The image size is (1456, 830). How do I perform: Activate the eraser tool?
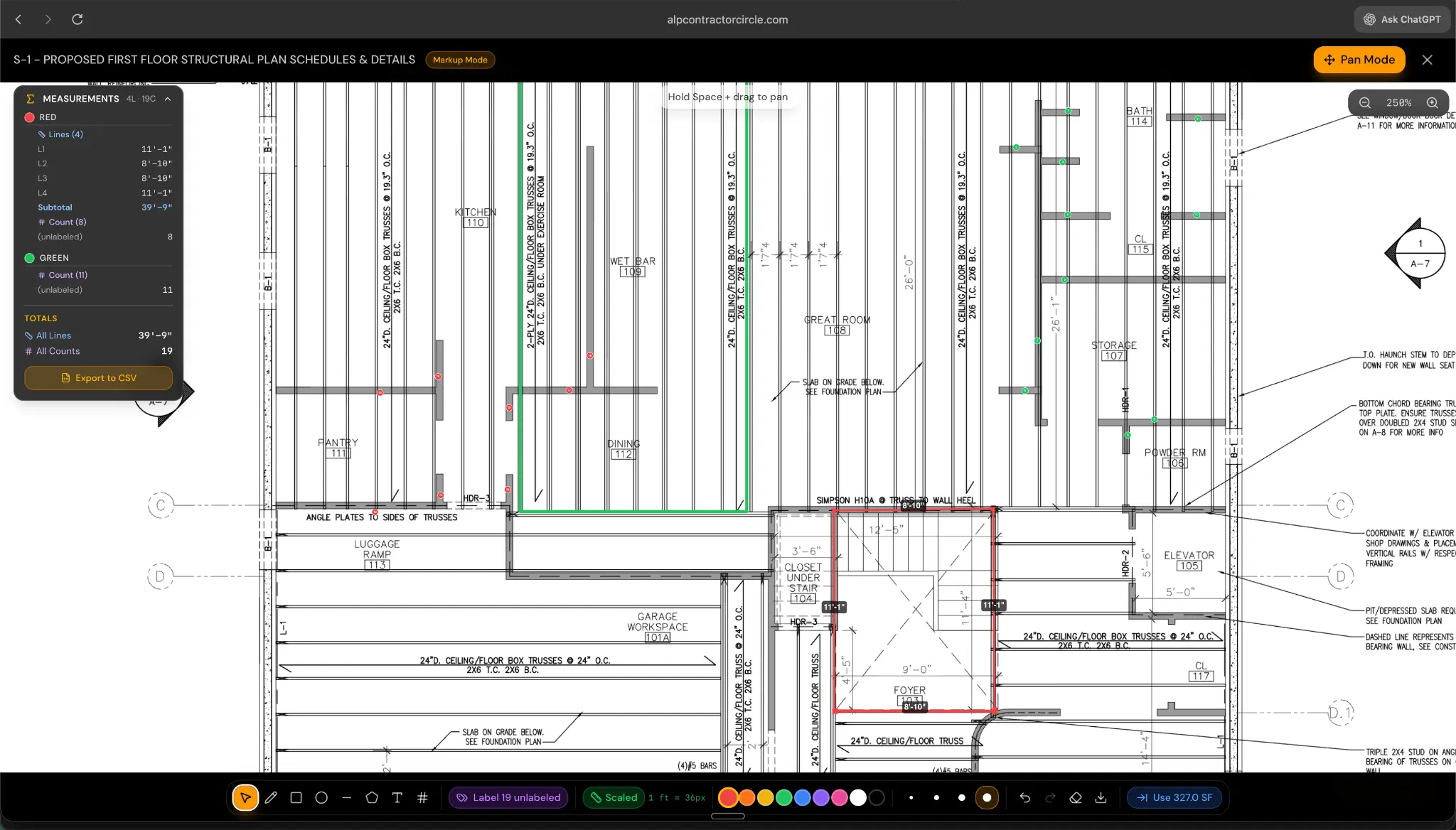(1076, 797)
